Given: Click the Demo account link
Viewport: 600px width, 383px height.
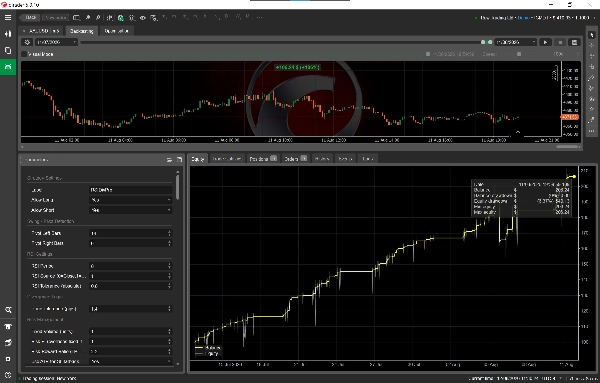Looking at the screenshot, I should pyautogui.click(x=523, y=18).
